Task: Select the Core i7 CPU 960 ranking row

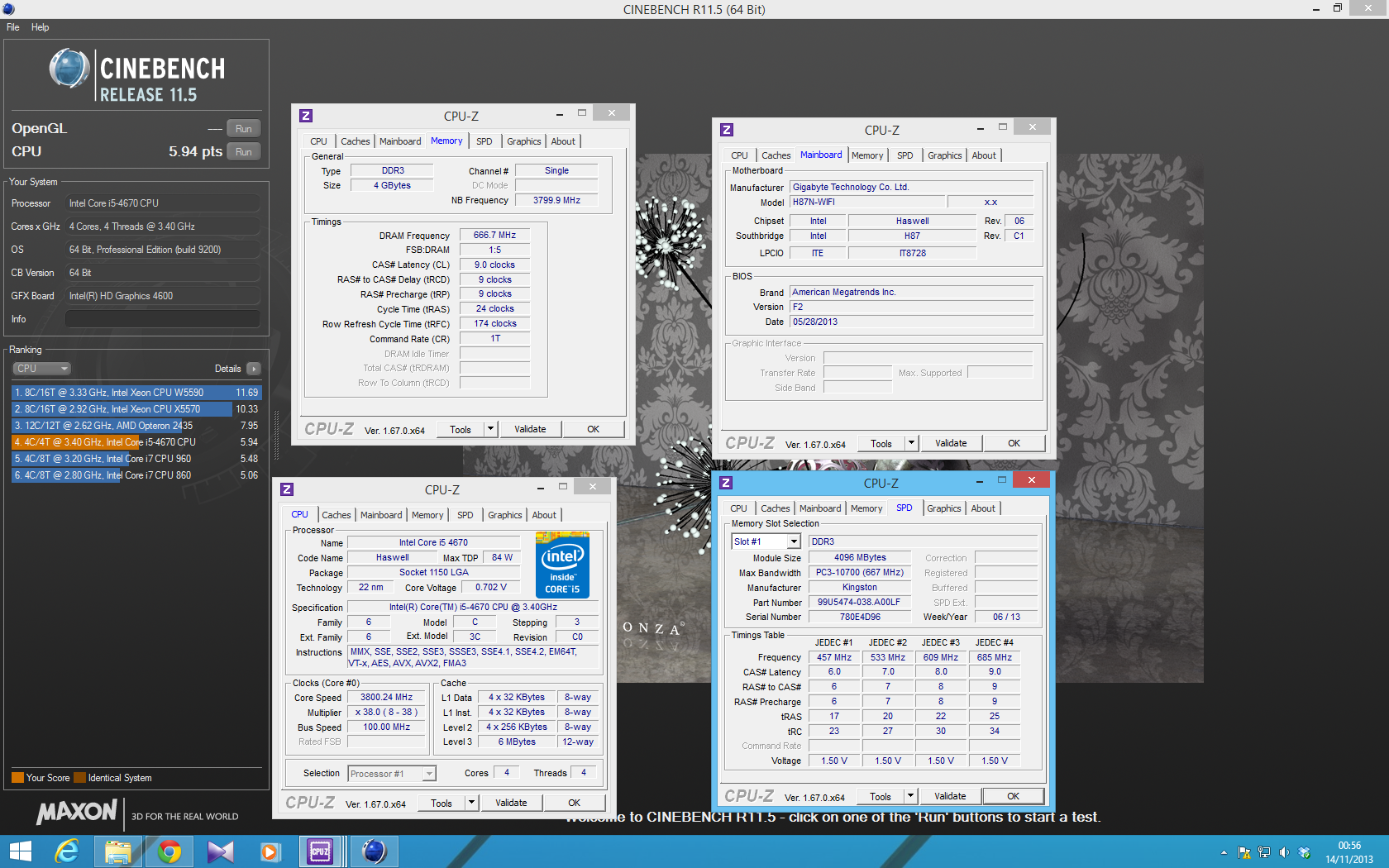Action: point(136,459)
